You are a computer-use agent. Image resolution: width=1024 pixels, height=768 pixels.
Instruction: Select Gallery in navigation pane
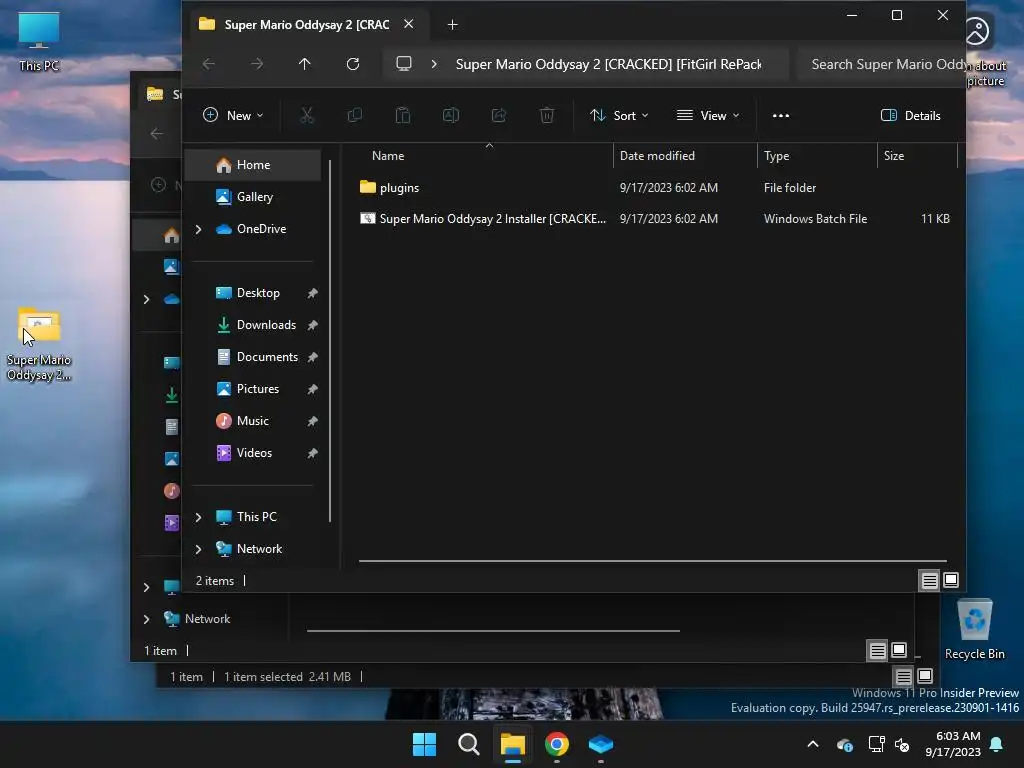tap(253, 197)
